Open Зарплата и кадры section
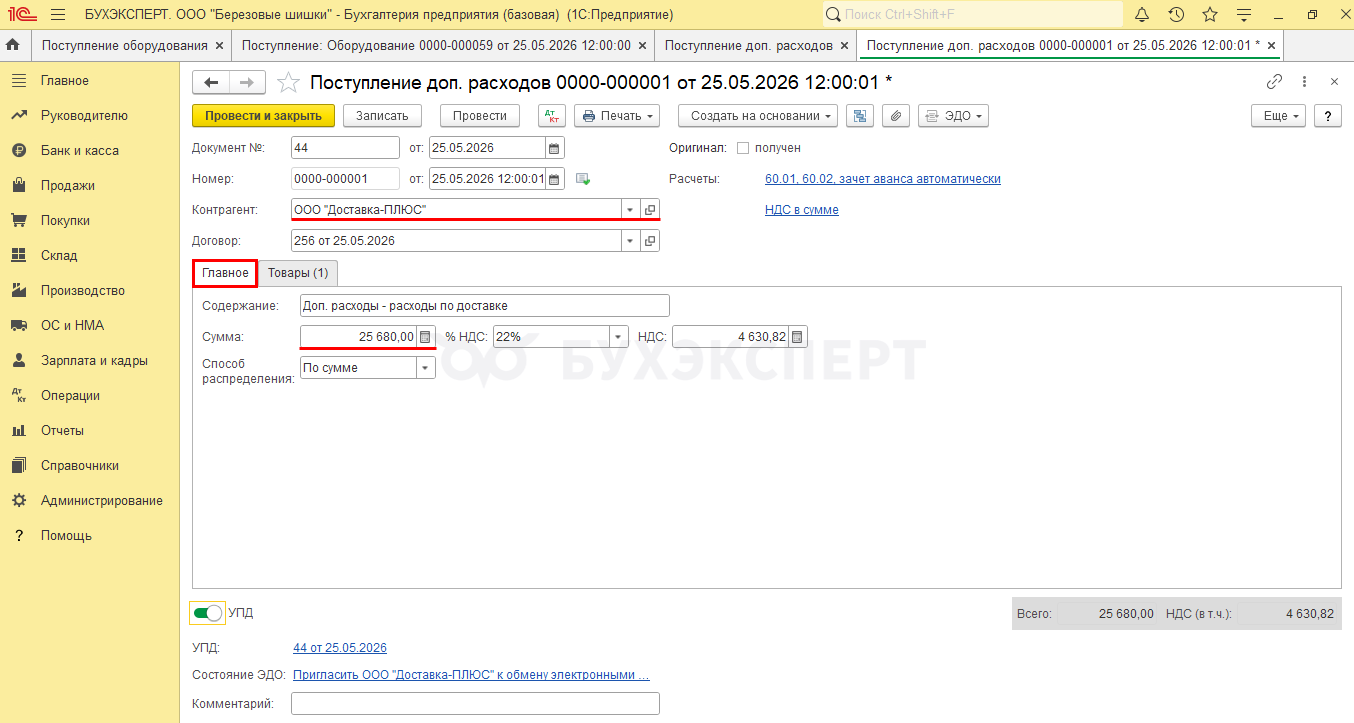Screen dimensions: 1354x723 94,360
